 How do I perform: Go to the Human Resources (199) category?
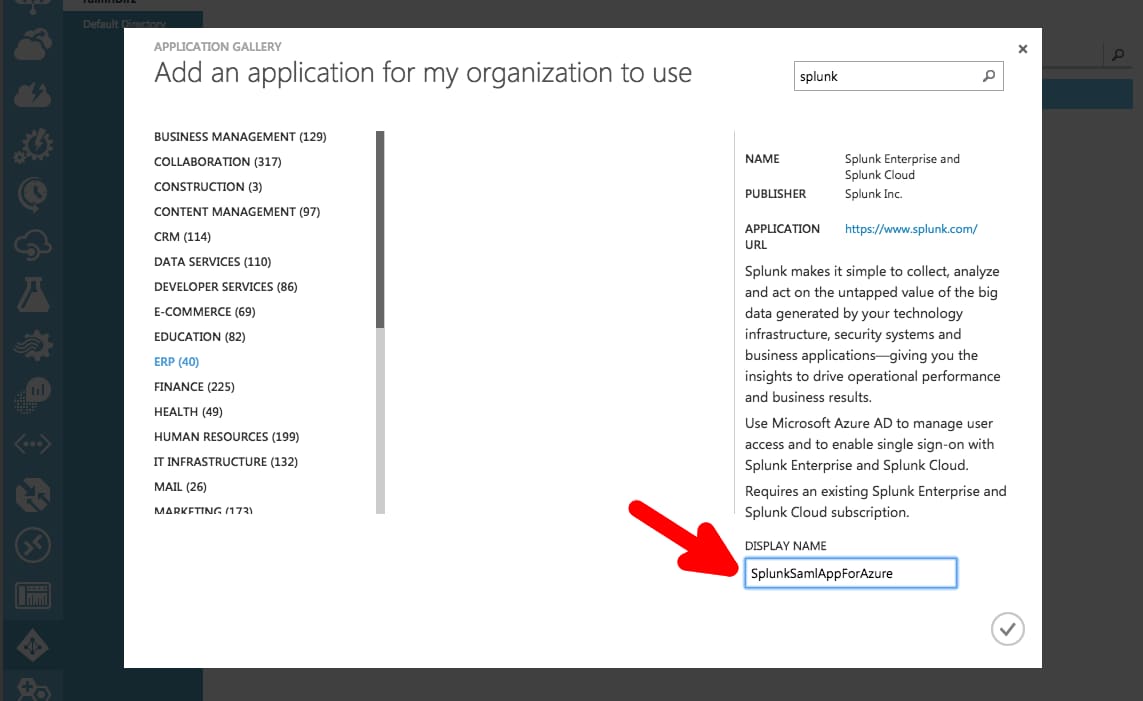pyautogui.click(x=226, y=436)
